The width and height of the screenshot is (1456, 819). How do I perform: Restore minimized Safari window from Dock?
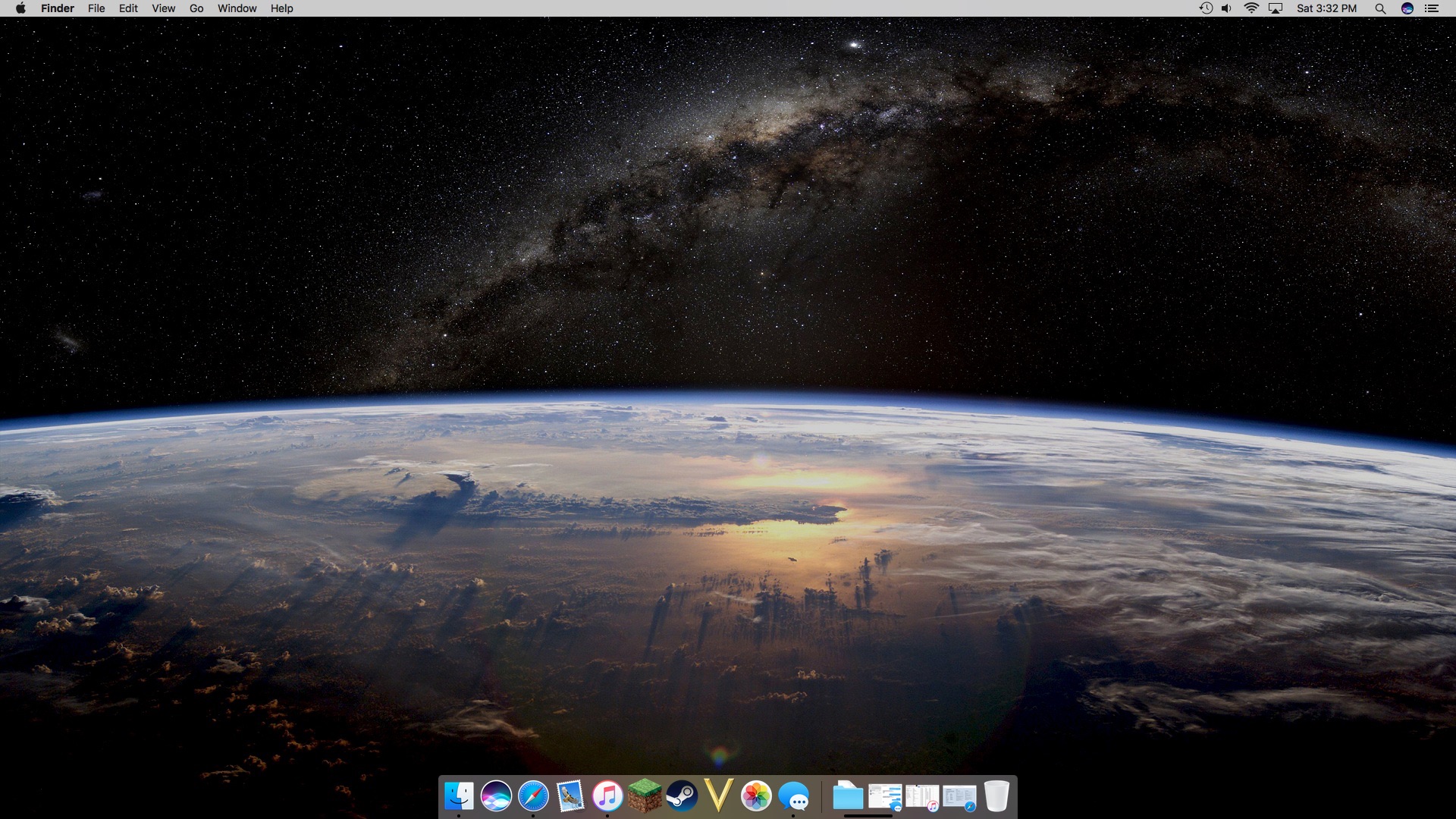959,797
